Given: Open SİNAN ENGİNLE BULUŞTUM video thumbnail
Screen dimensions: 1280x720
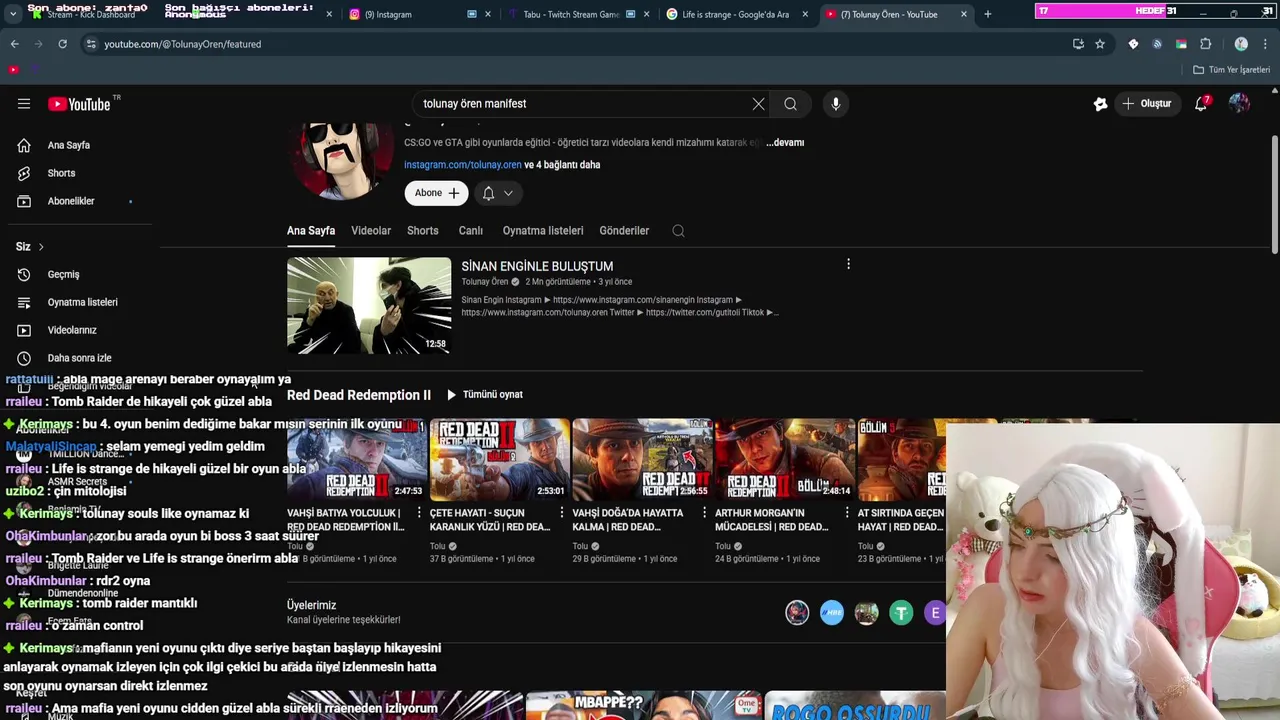Looking at the screenshot, I should coord(369,306).
